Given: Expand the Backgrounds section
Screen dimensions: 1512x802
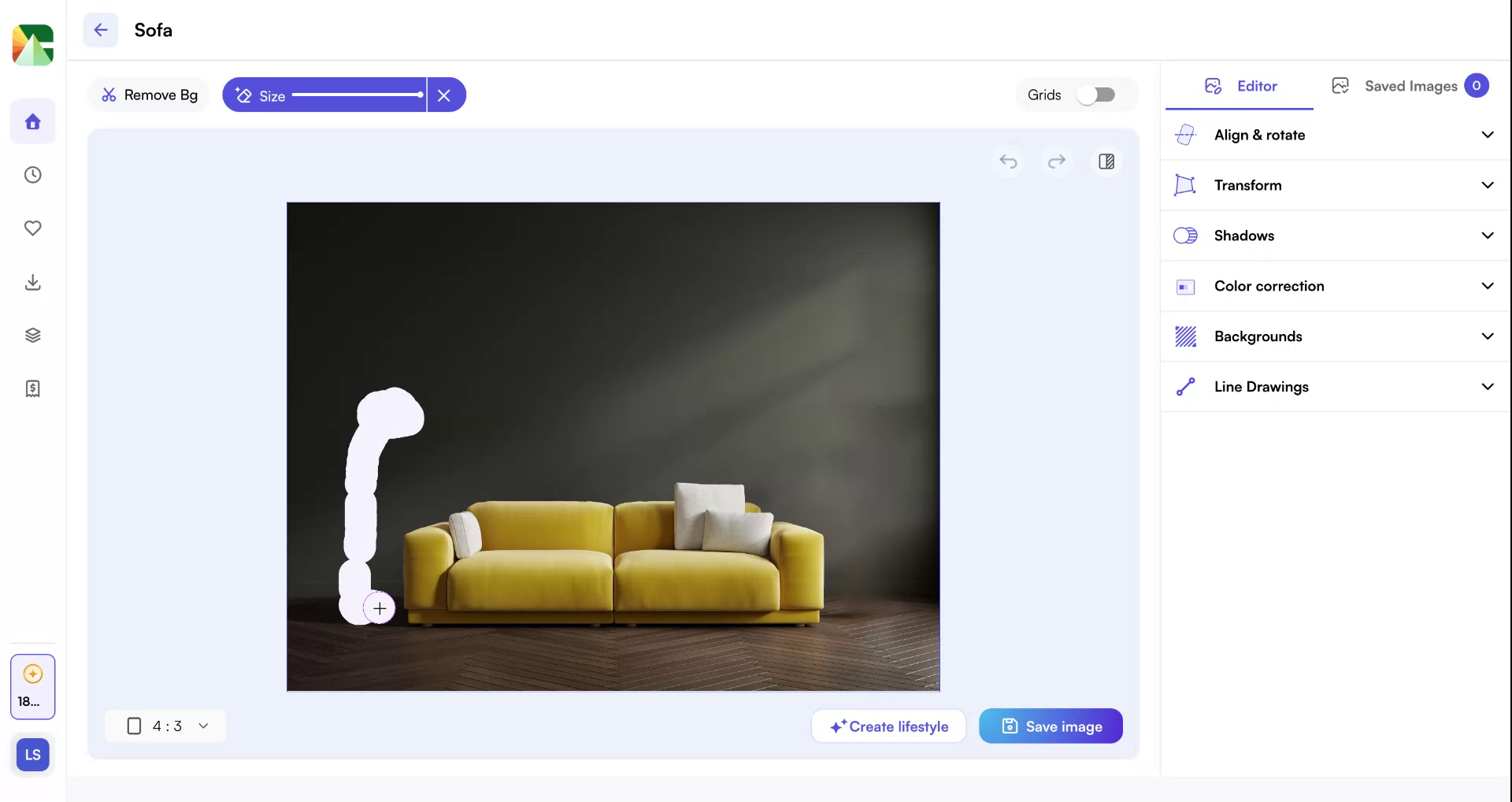Looking at the screenshot, I should (1334, 336).
